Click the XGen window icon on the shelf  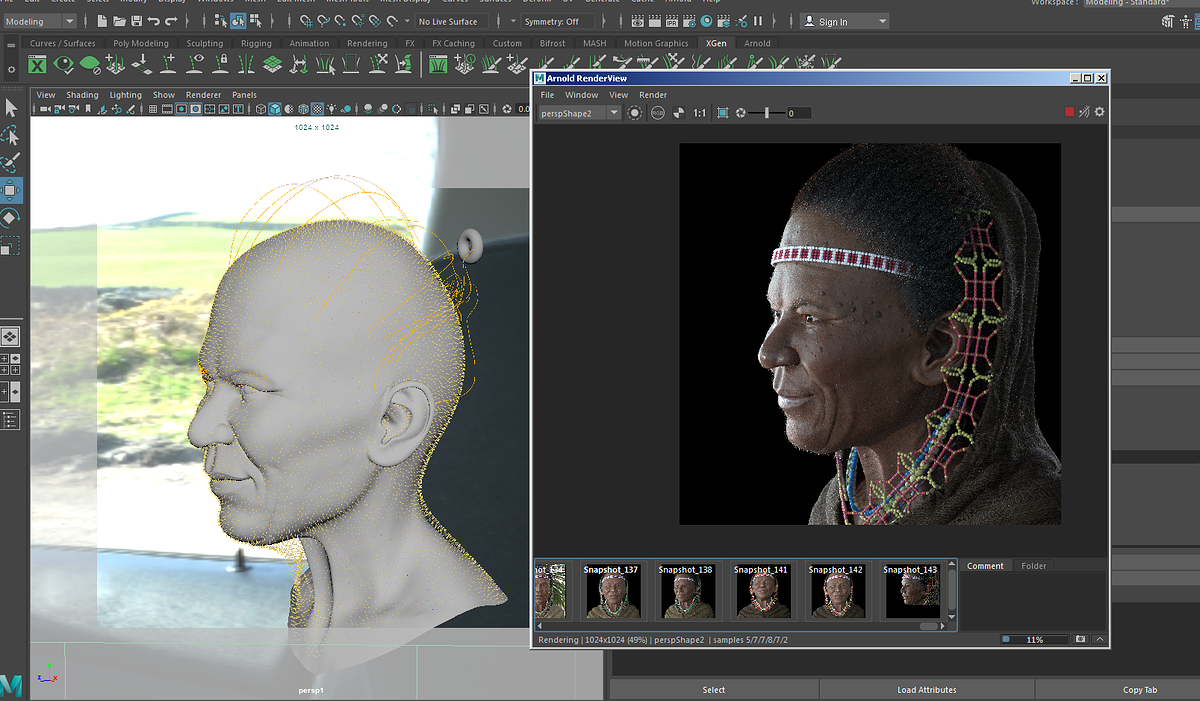point(37,65)
